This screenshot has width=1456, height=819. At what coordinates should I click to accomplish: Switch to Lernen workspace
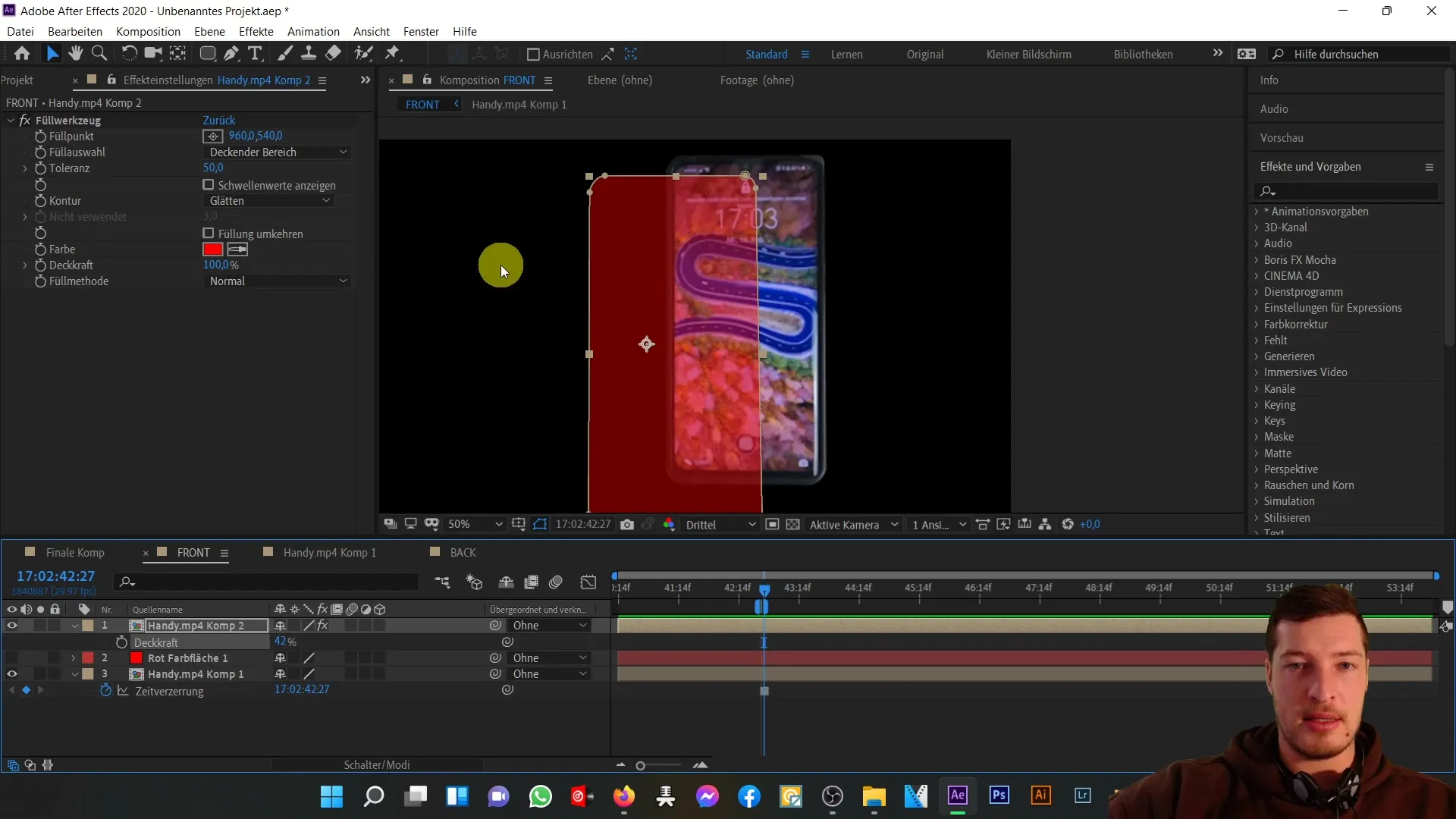pyautogui.click(x=846, y=55)
